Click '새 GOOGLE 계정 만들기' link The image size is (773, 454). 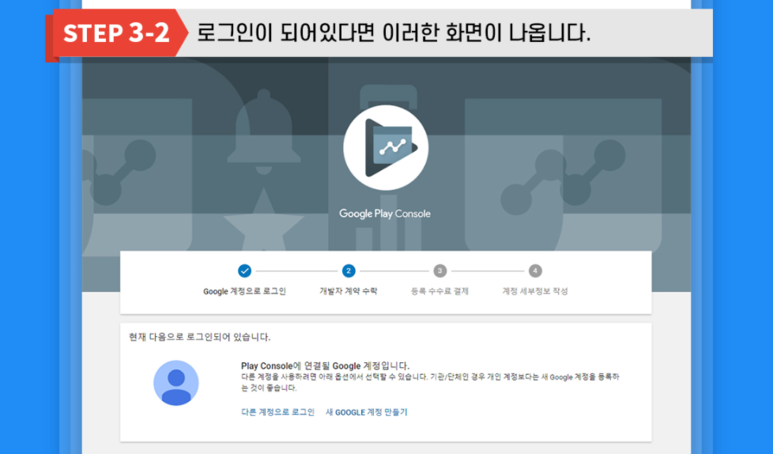click(366, 412)
